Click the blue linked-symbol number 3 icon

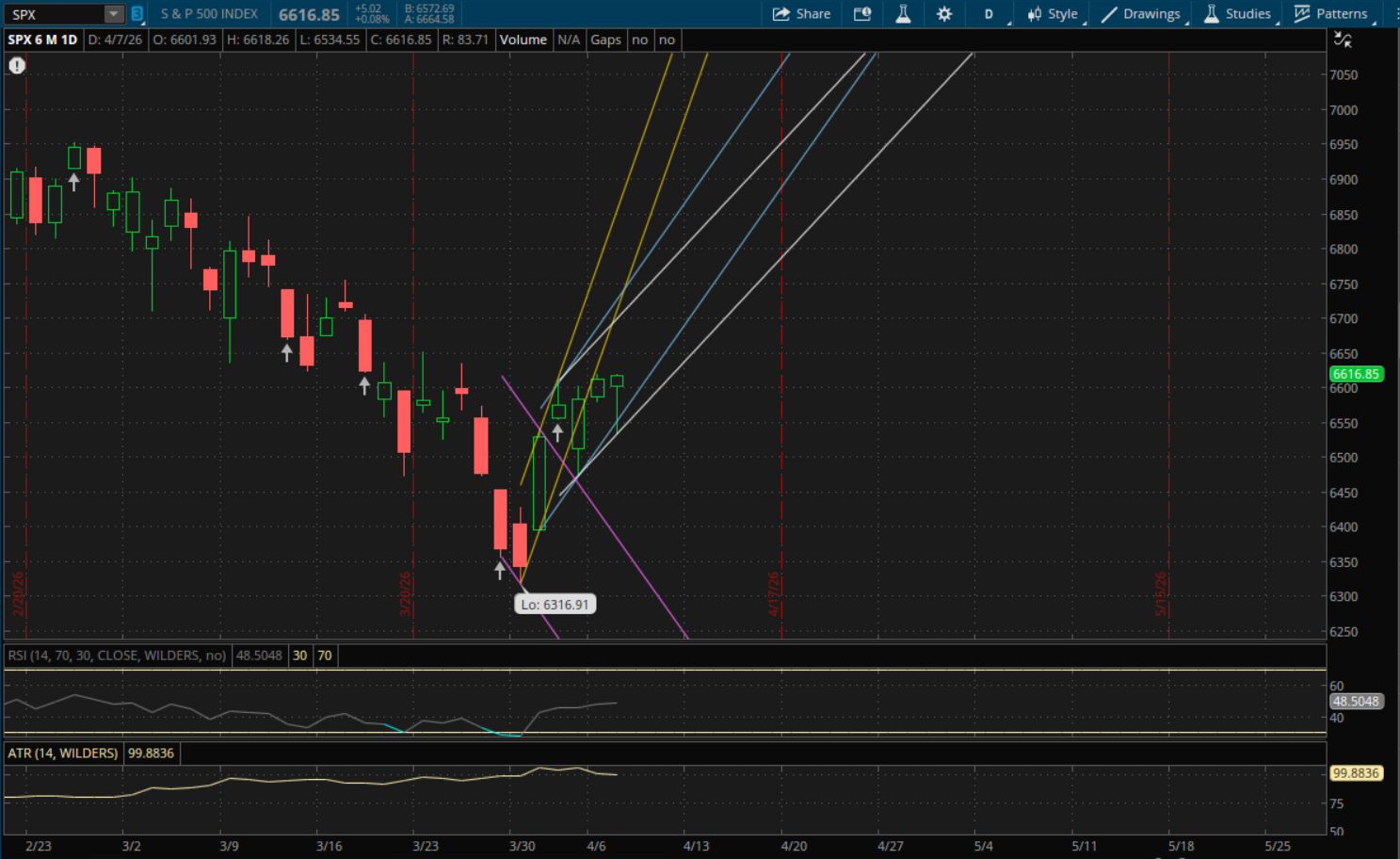[137, 14]
